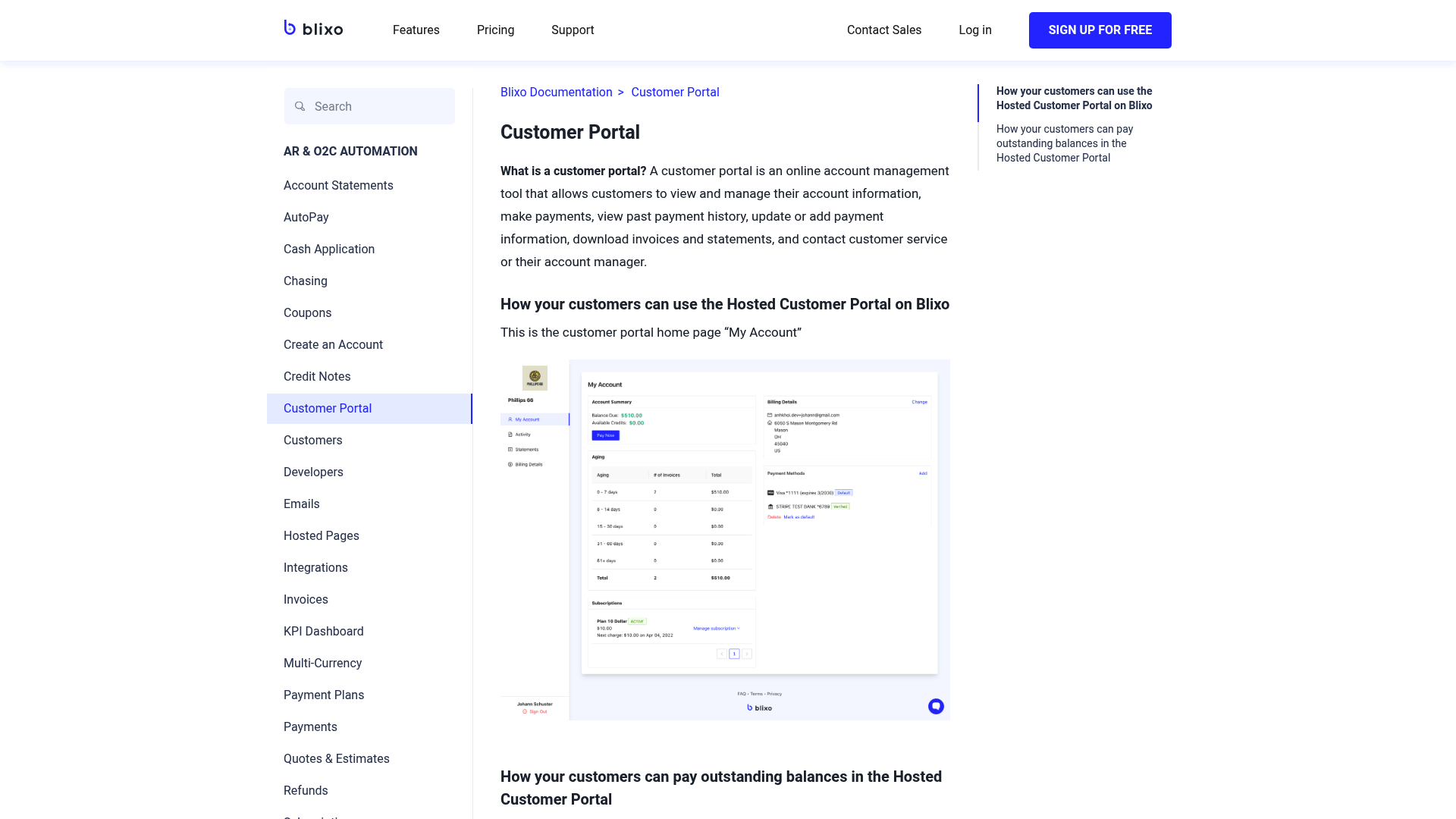The width and height of the screenshot is (1456, 819).
Task: Click the Blixo logo icon
Action: click(x=313, y=29)
